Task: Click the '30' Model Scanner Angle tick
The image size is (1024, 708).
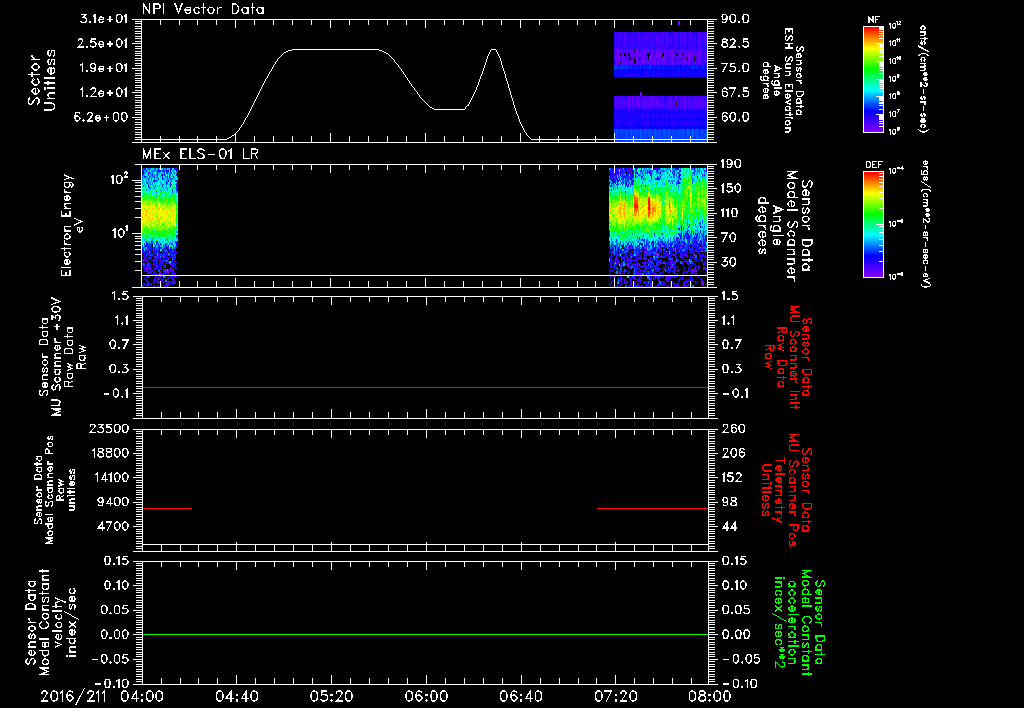Action: click(728, 262)
